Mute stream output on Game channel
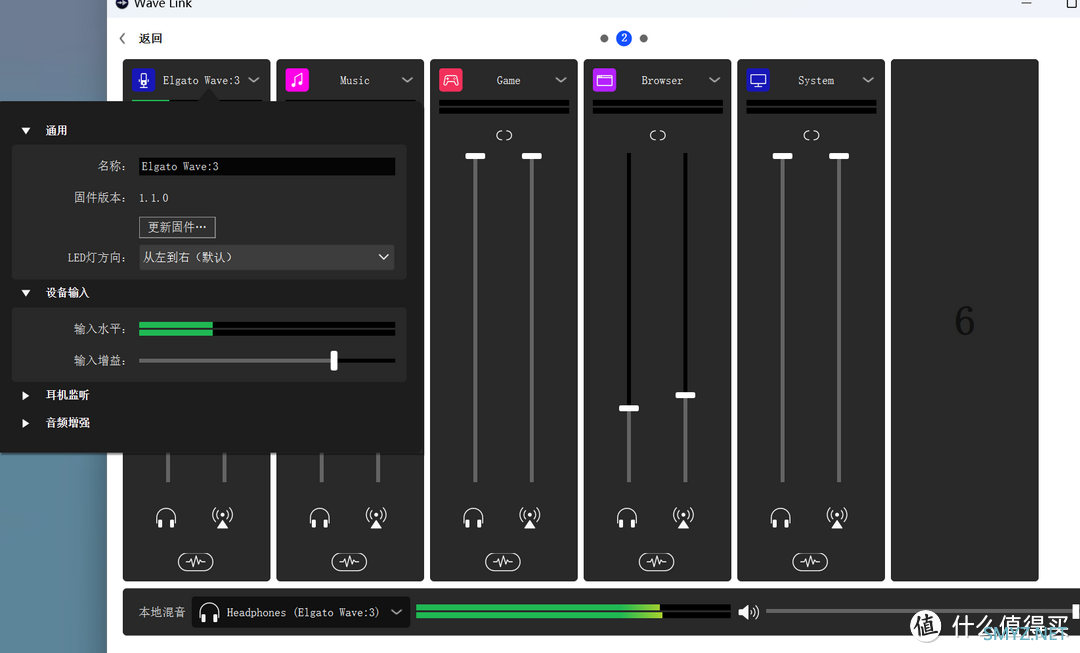Image resolution: width=1080 pixels, height=653 pixels. point(530,518)
